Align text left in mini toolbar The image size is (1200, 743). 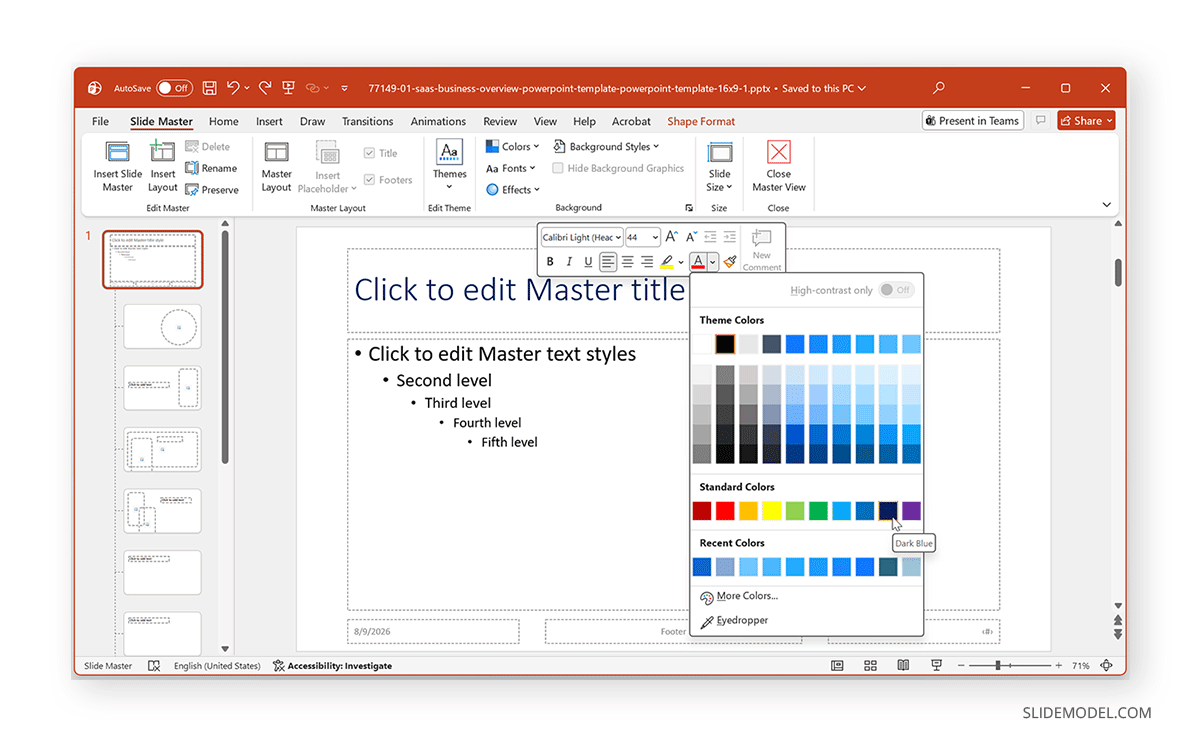pyautogui.click(x=608, y=262)
